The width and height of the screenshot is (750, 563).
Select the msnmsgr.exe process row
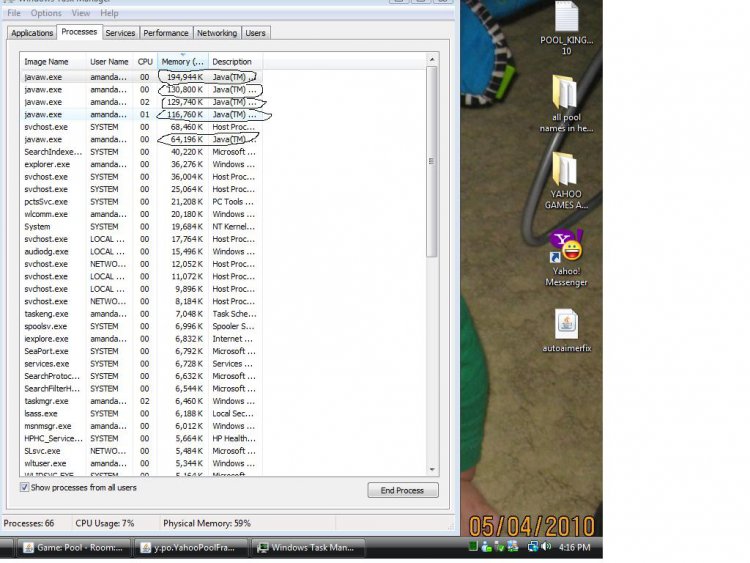(142, 426)
